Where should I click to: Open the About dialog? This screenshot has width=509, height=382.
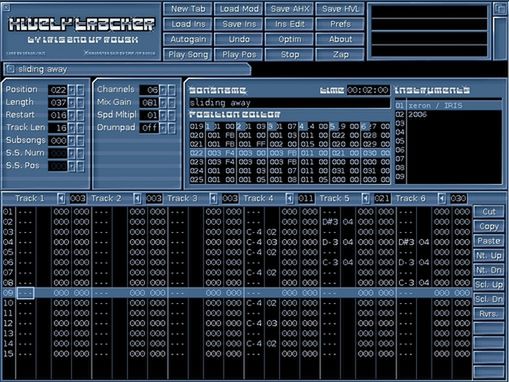340,39
